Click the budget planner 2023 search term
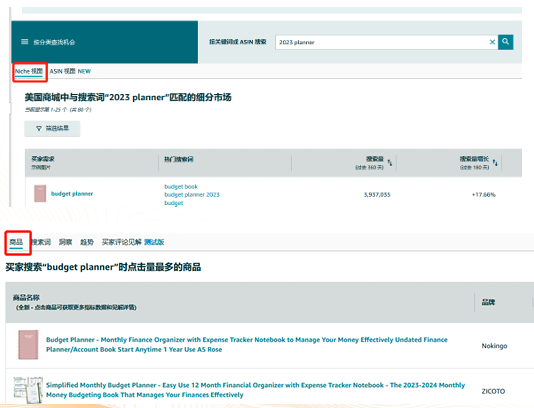534x408 pixels. [192, 195]
